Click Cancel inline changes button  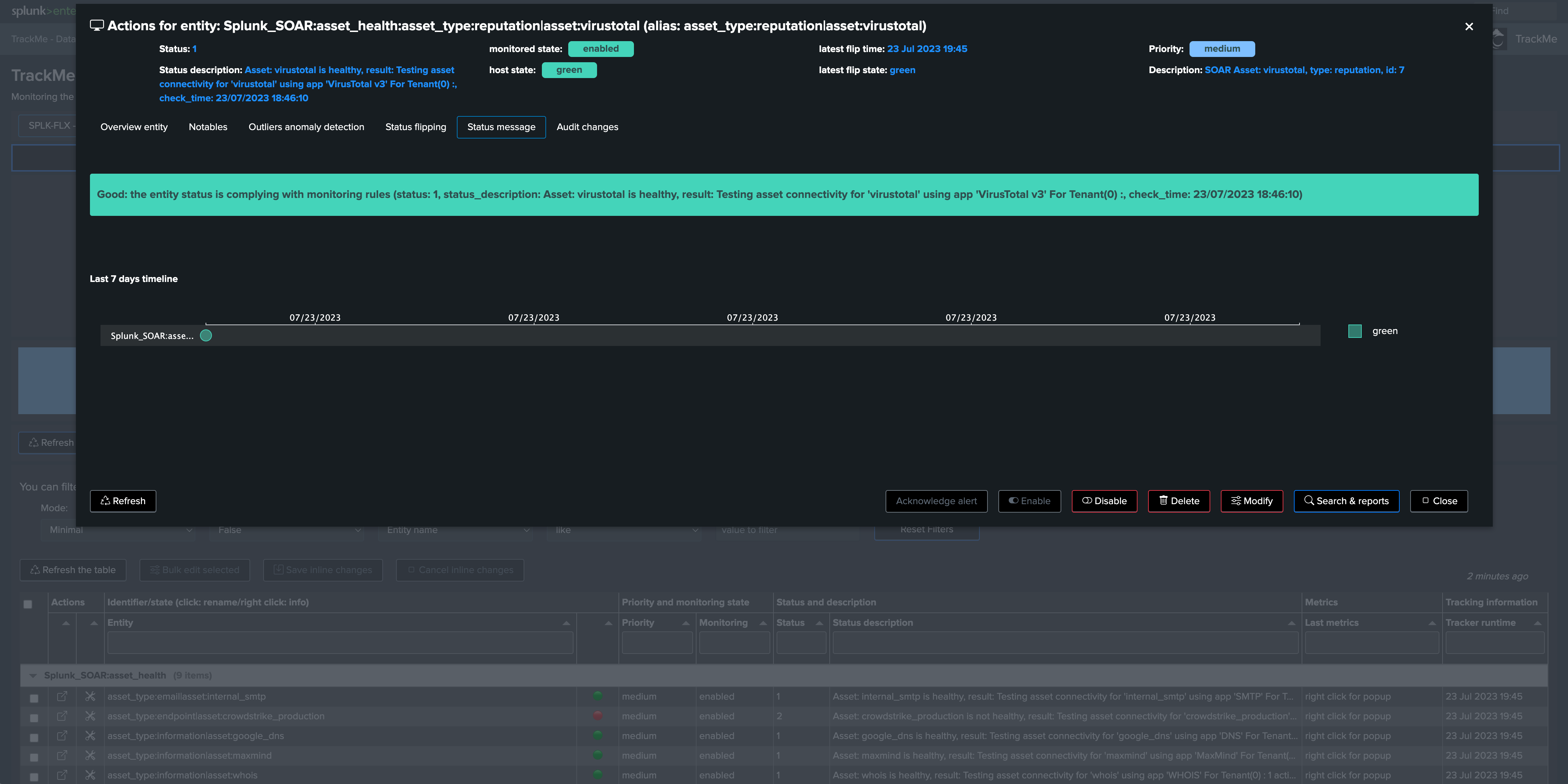point(460,570)
